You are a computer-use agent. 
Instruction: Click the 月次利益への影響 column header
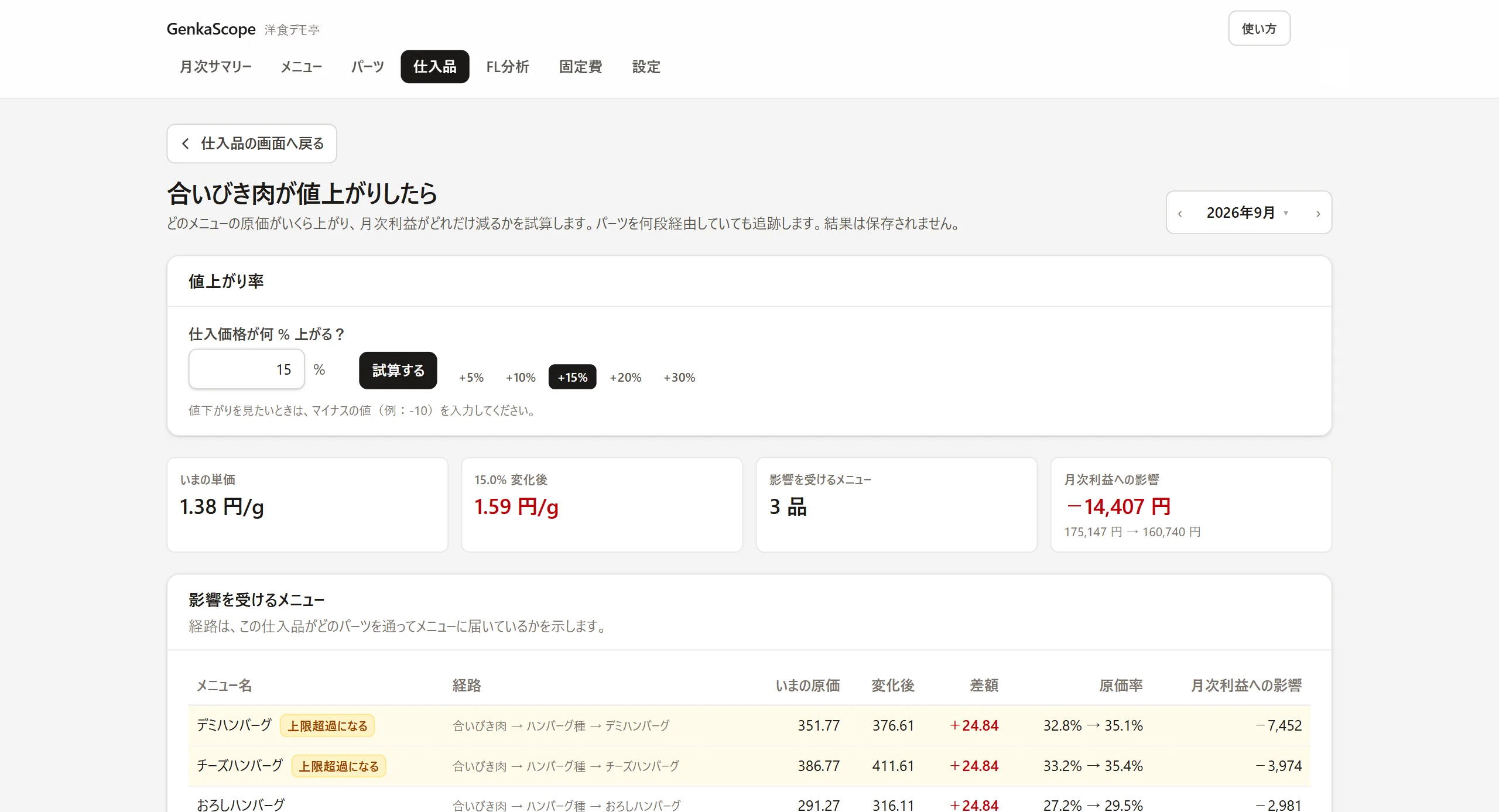[x=1246, y=686]
